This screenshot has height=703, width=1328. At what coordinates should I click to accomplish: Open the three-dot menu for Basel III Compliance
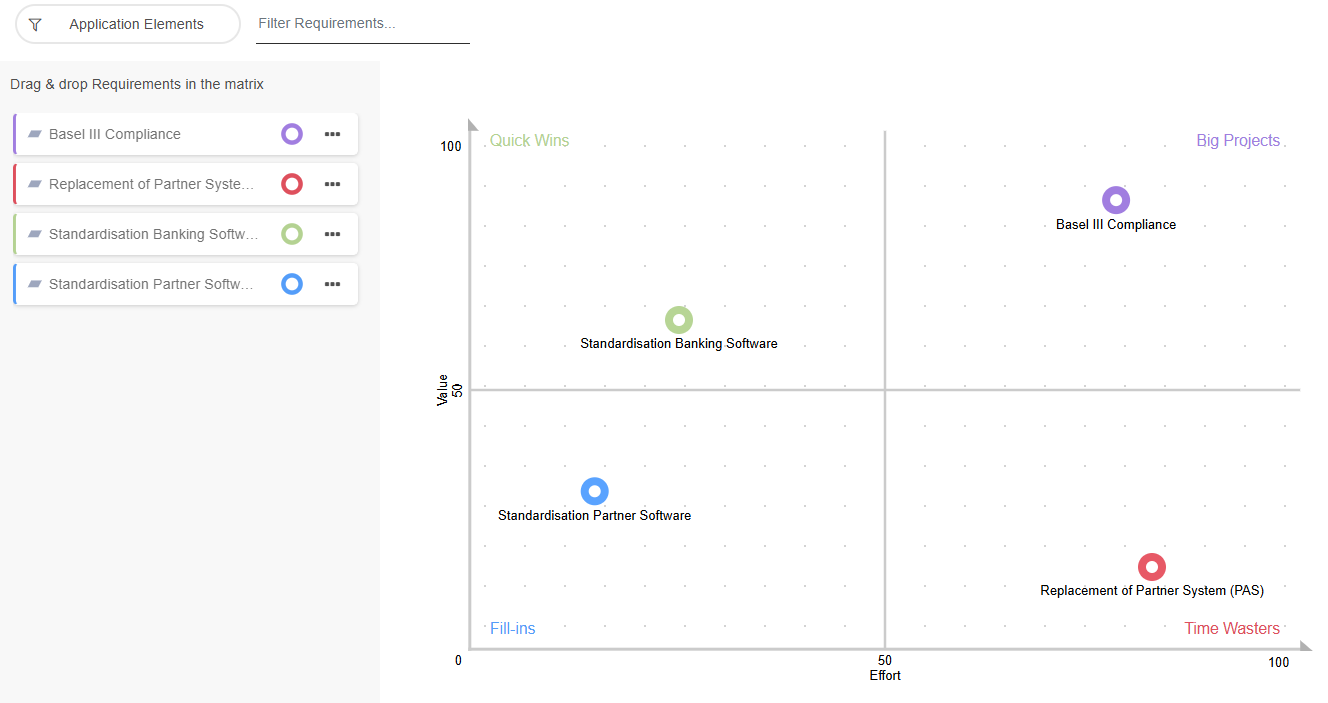[x=333, y=134]
